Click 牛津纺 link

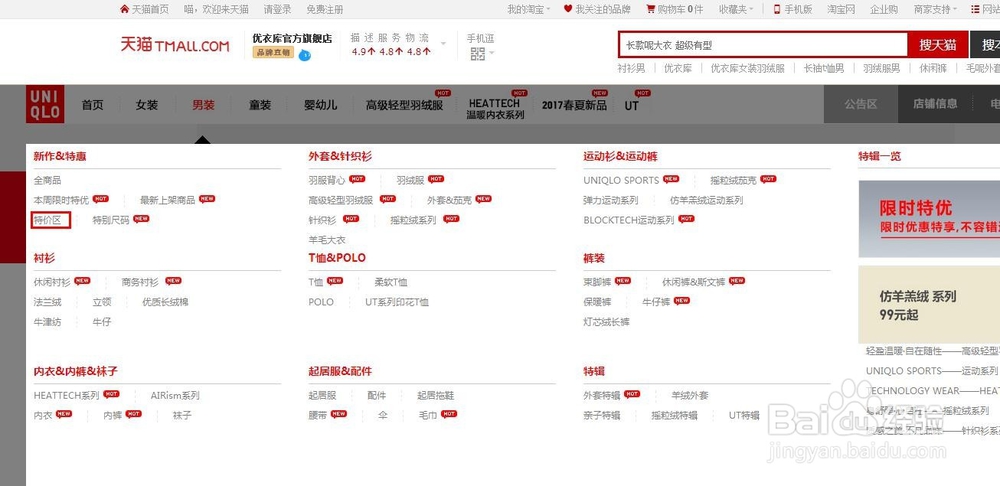(48, 322)
